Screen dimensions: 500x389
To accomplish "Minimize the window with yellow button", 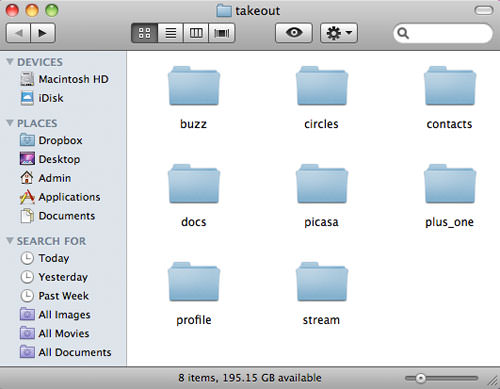I will pyautogui.click(x=32, y=10).
